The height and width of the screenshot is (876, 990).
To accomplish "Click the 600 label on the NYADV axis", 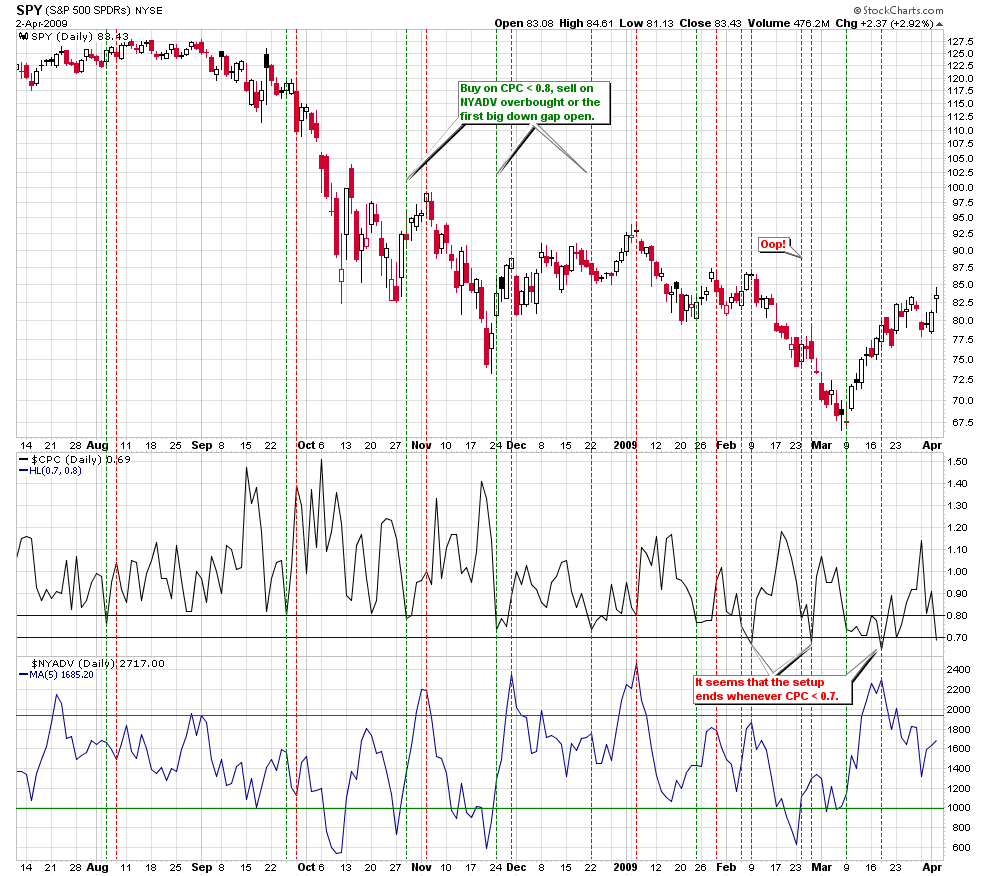I will (961, 848).
